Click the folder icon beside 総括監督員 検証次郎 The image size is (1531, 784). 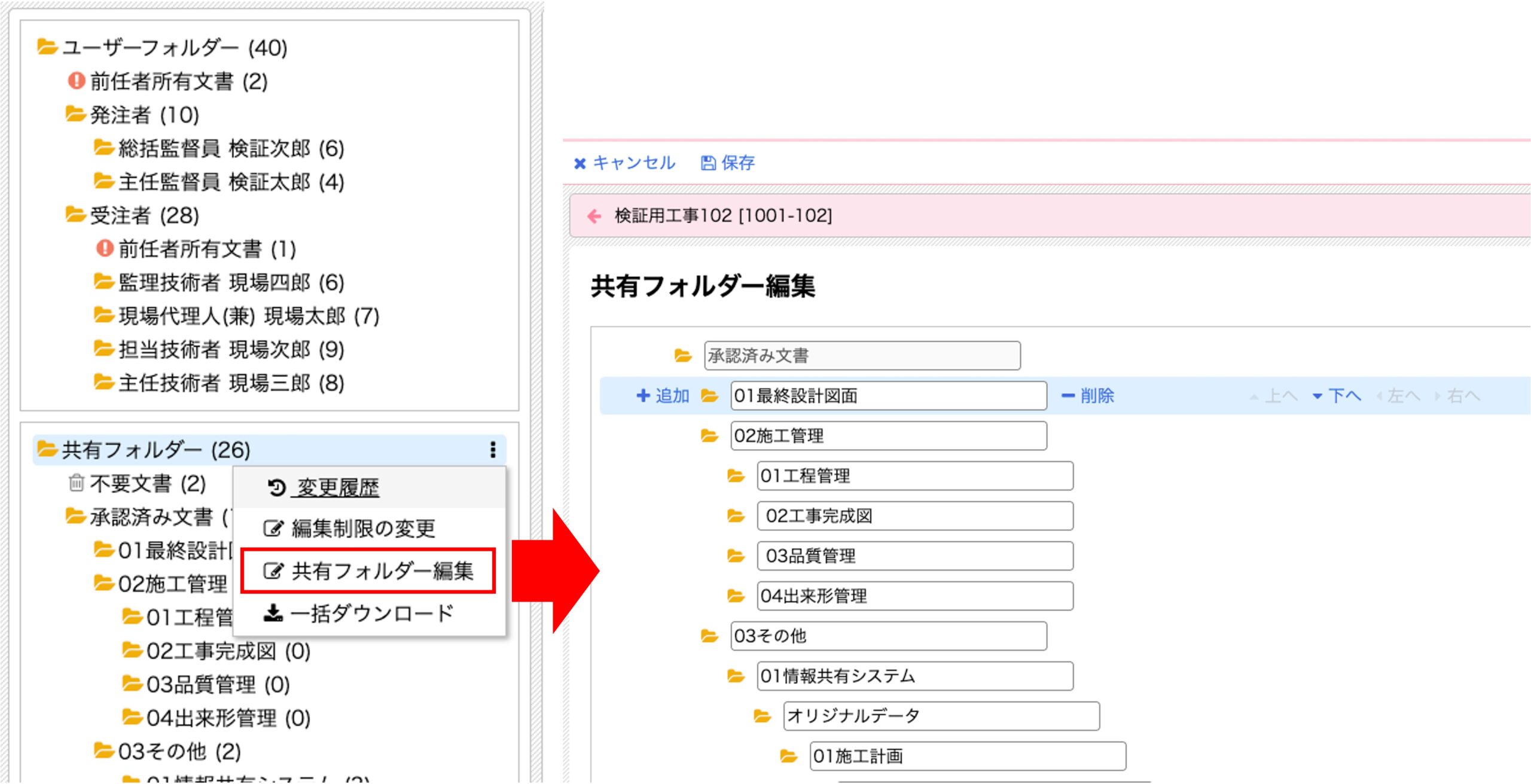(x=104, y=147)
